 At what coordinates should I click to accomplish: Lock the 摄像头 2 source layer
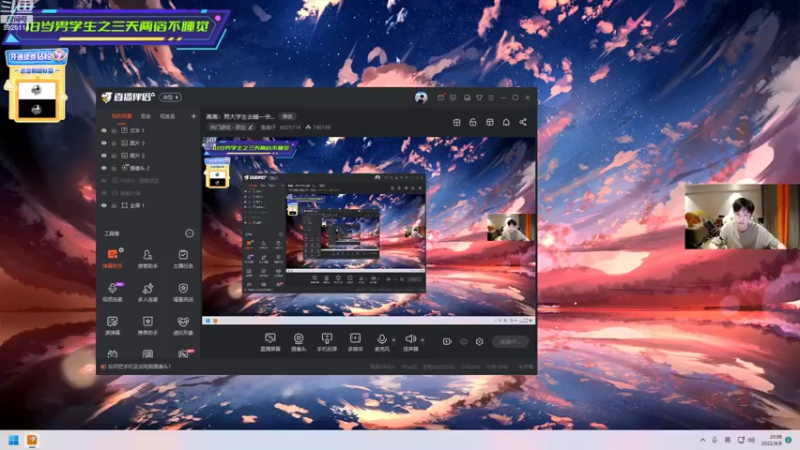[x=114, y=168]
